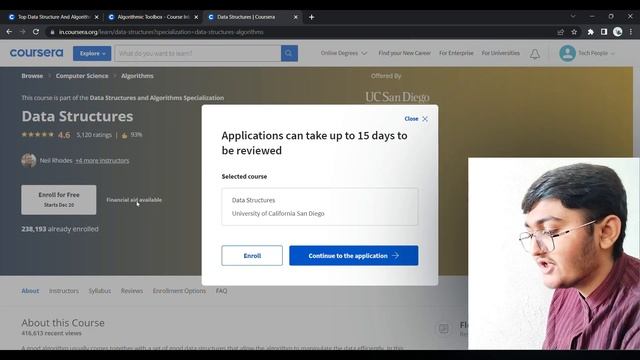Click 'Financial aid available' link

coord(134,200)
